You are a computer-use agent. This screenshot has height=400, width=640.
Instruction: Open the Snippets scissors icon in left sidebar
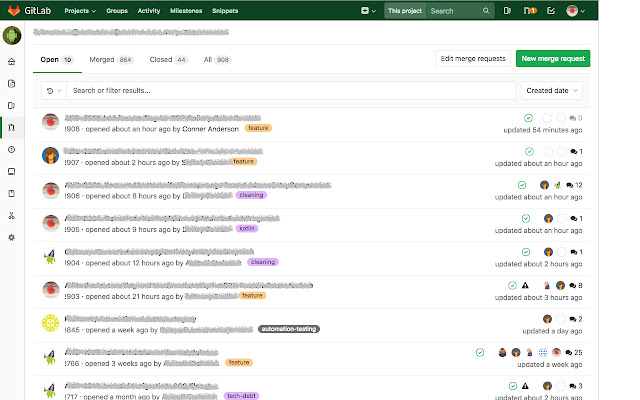[12, 215]
